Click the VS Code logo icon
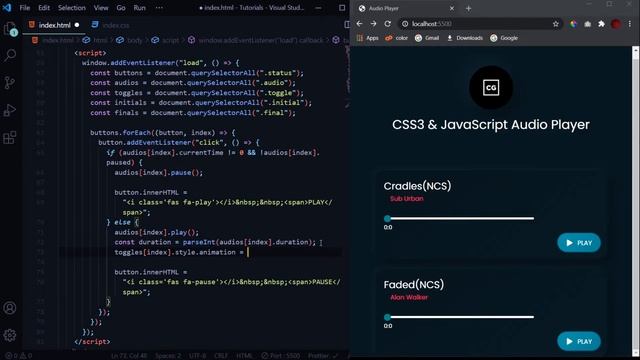640x360 pixels. [7, 7]
